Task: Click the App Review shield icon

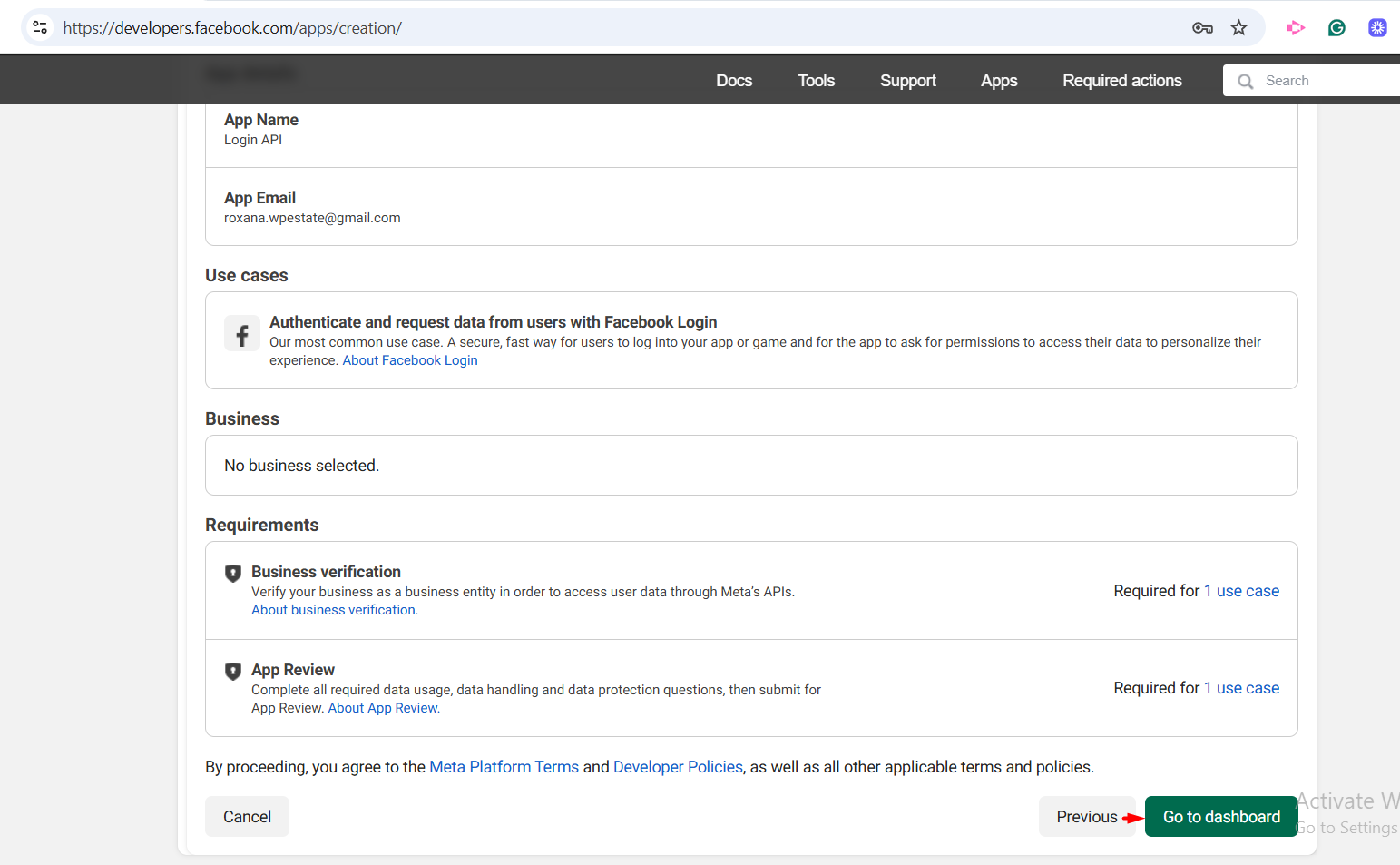Action: click(233, 671)
